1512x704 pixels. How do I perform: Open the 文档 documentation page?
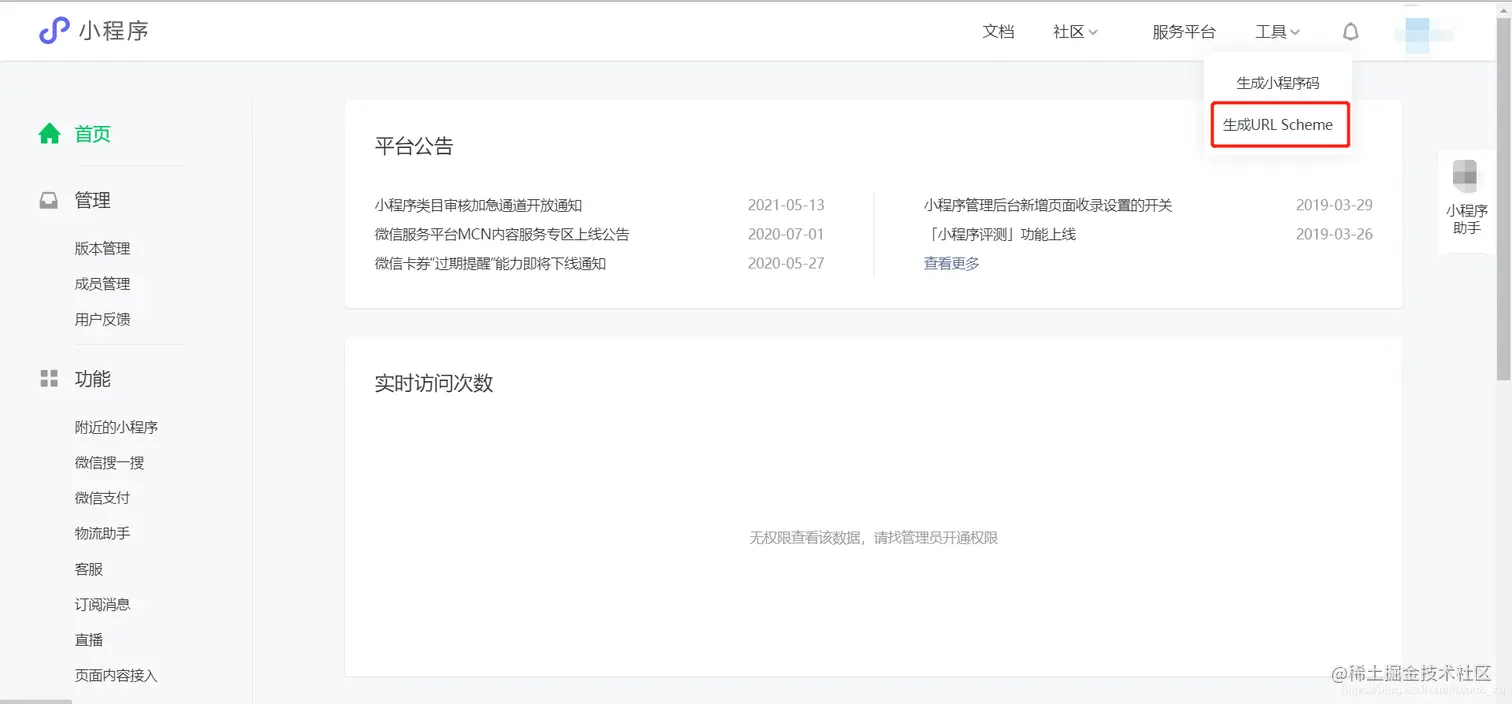[998, 31]
